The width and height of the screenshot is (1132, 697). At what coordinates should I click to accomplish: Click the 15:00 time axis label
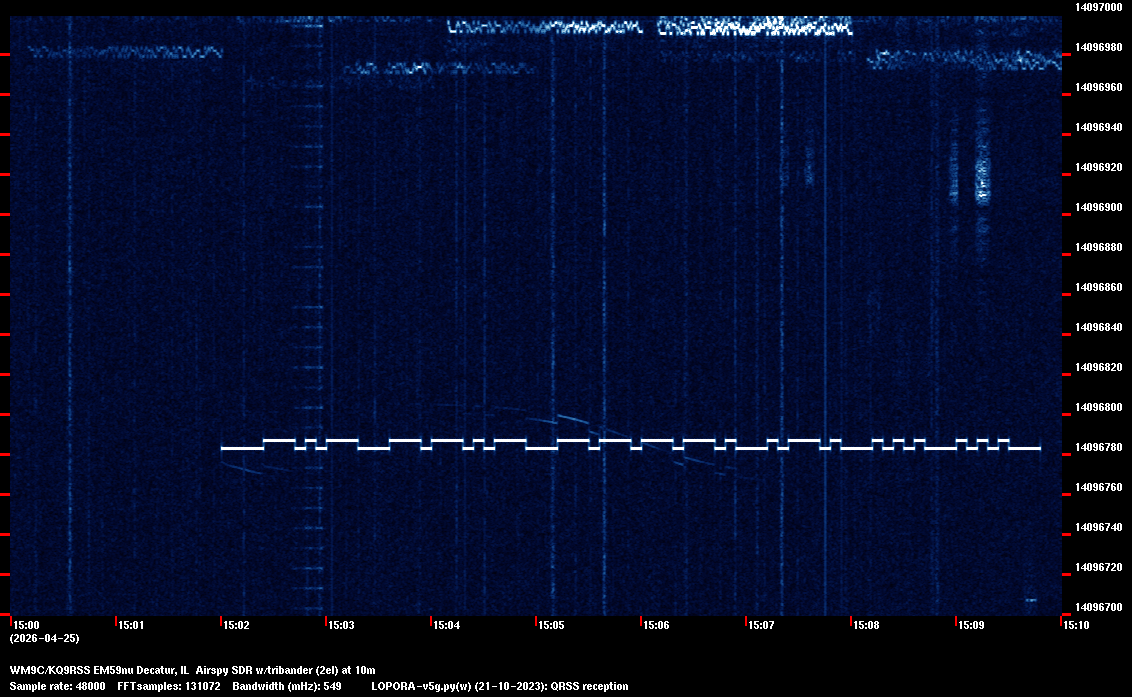(25, 625)
